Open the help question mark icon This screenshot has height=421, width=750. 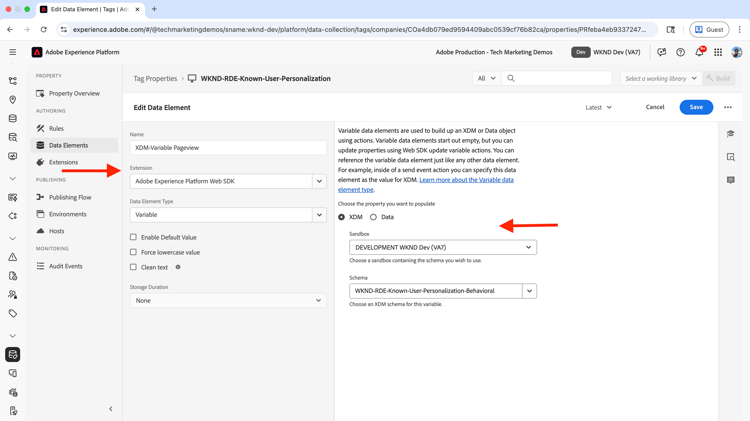680,52
